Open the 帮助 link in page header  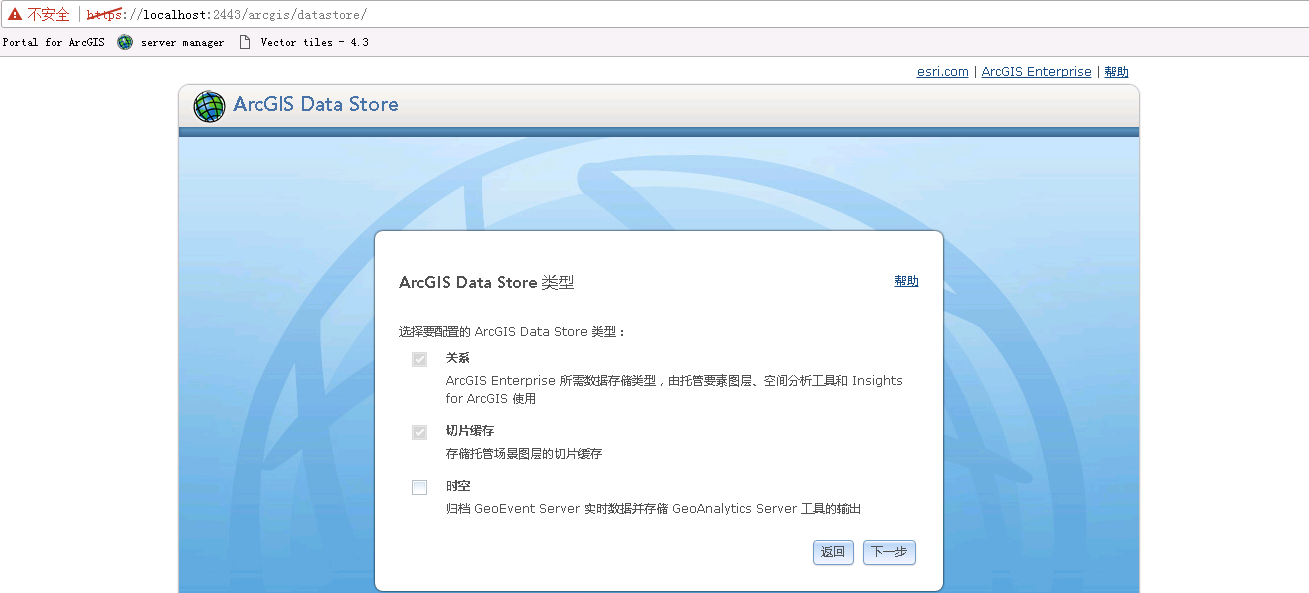click(1116, 72)
